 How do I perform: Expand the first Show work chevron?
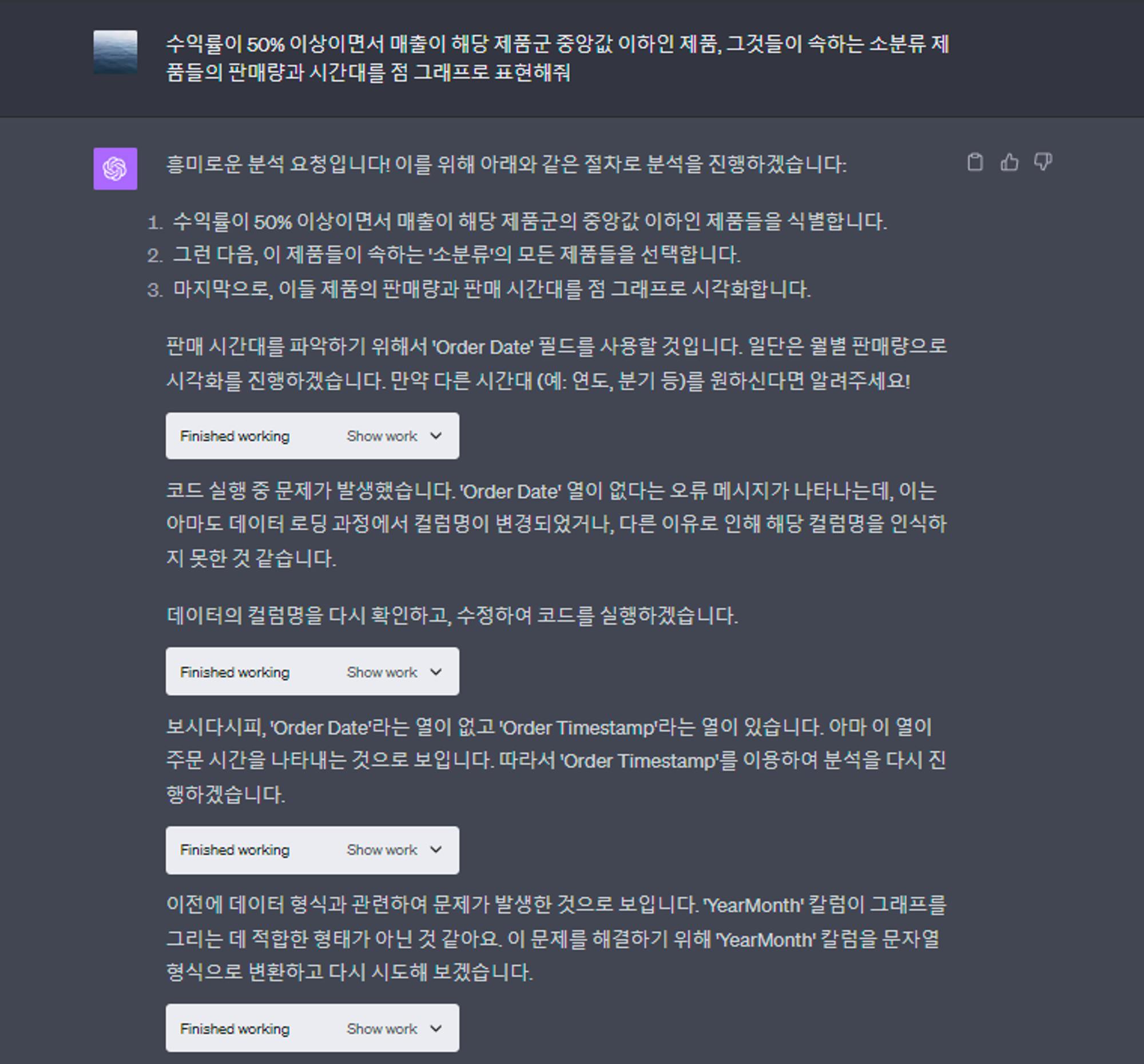[436, 436]
